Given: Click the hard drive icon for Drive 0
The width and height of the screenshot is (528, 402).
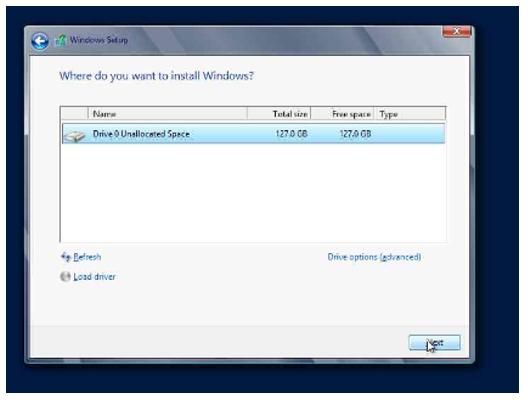Looking at the screenshot, I should coord(74,135).
